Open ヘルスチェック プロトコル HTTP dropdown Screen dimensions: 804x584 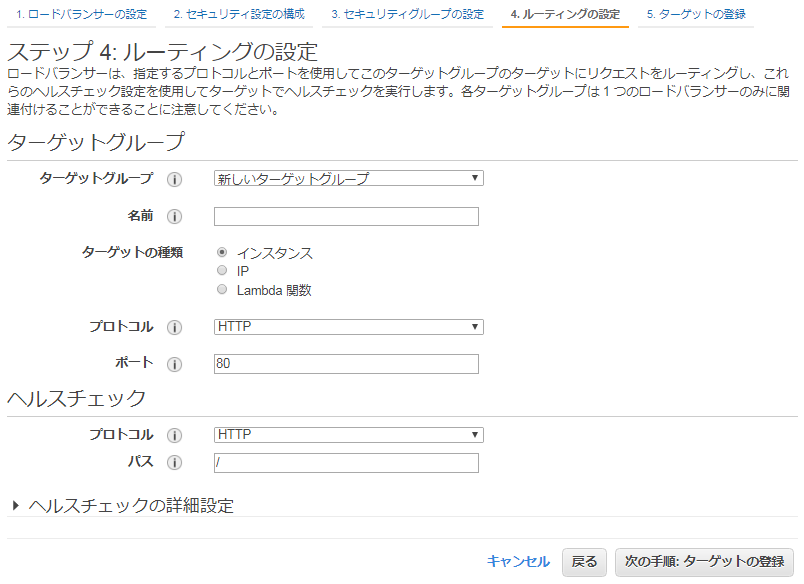point(349,435)
